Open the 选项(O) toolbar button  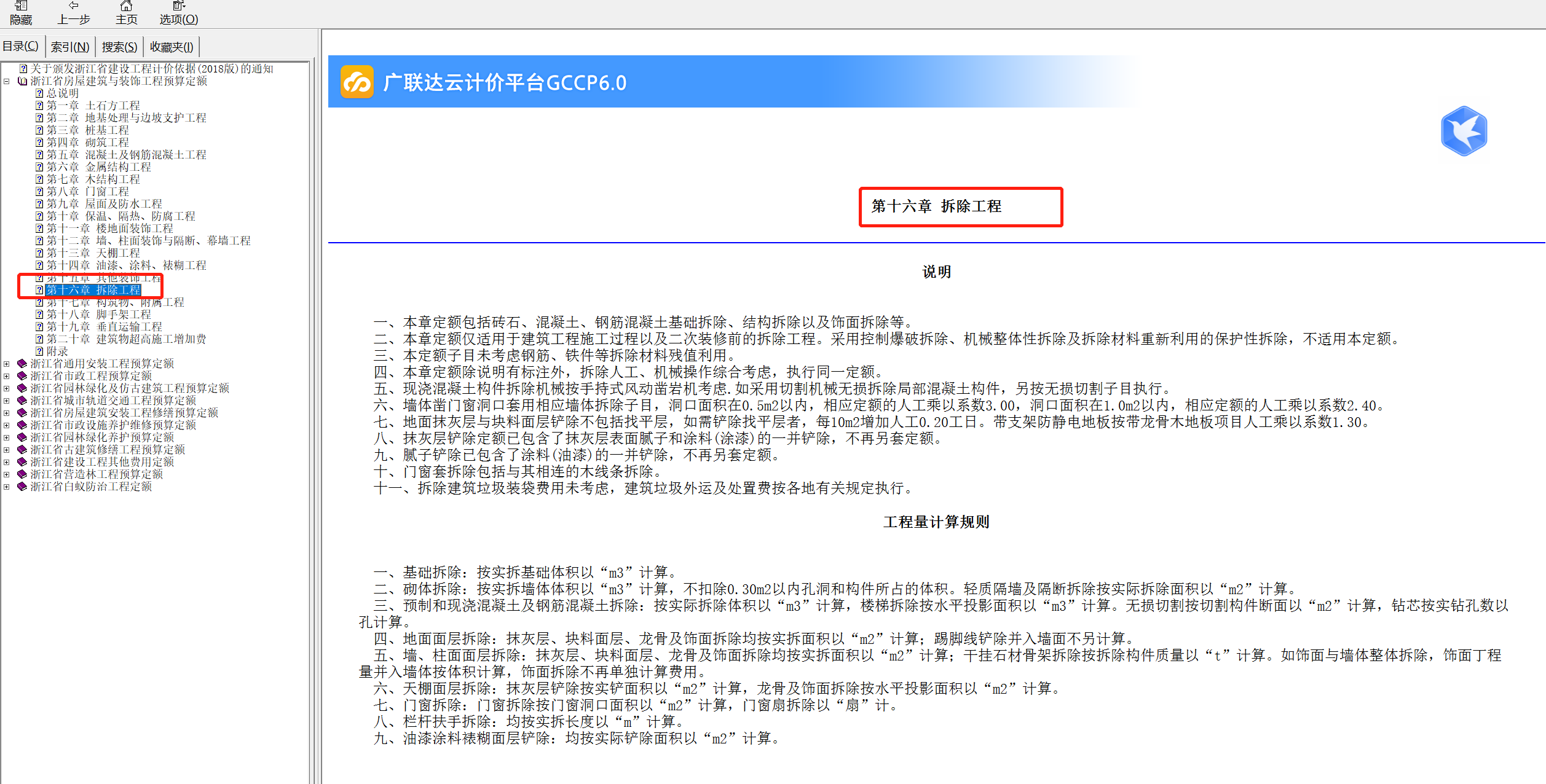point(179,13)
